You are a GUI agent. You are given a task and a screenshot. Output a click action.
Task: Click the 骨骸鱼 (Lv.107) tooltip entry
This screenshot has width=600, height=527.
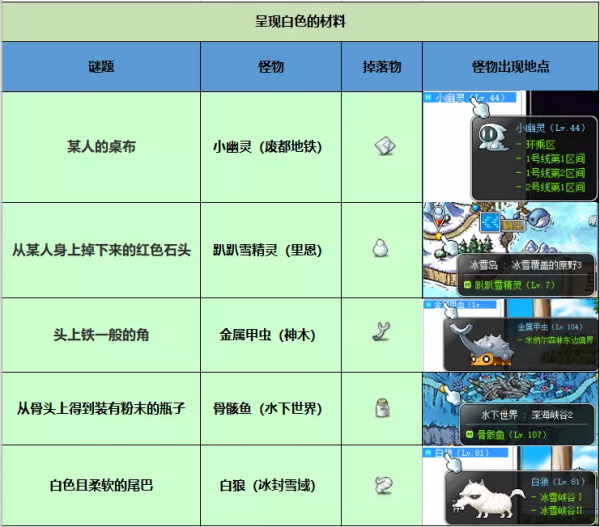pyautogui.click(x=507, y=435)
